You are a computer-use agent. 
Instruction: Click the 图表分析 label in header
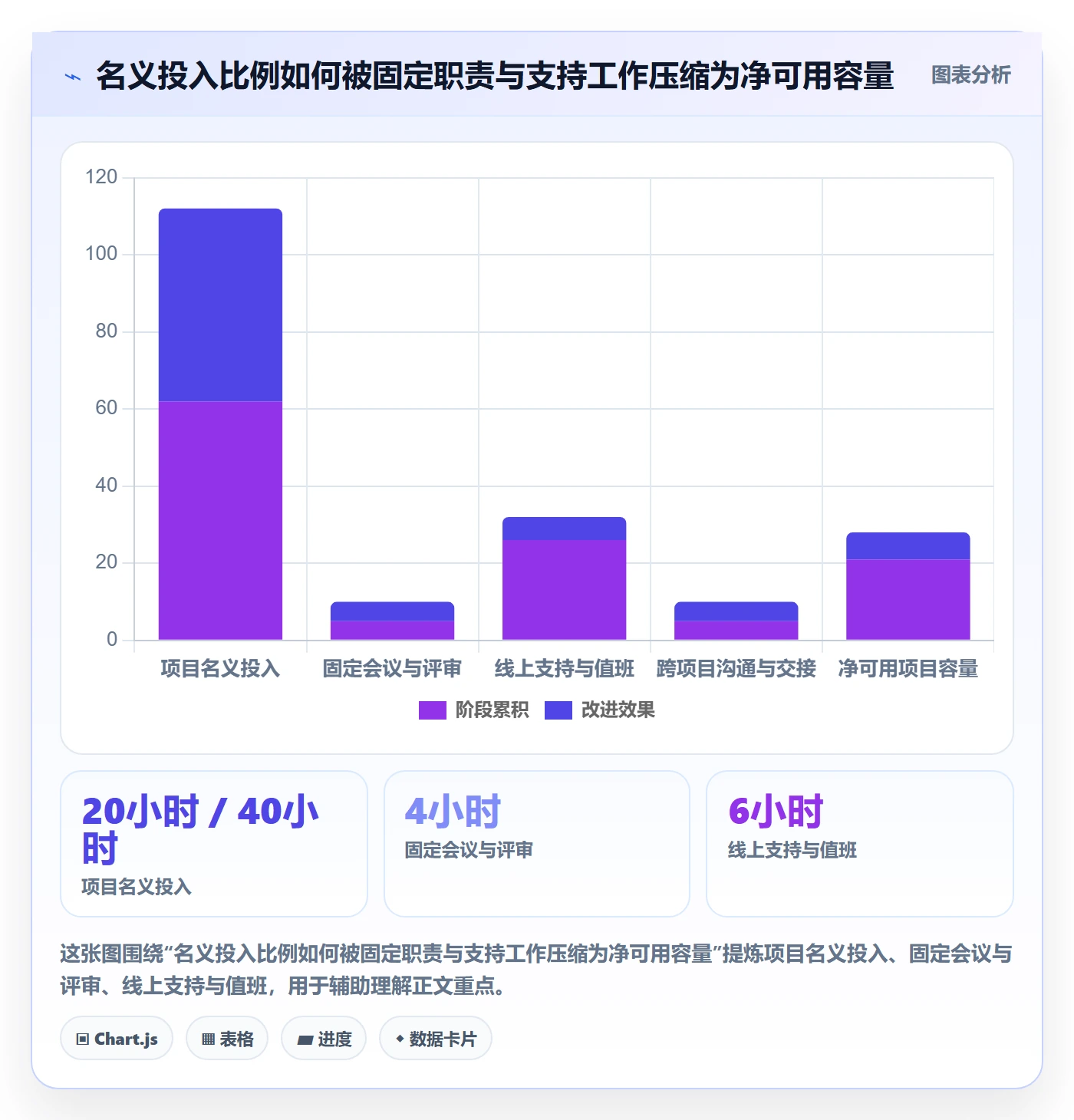click(970, 75)
